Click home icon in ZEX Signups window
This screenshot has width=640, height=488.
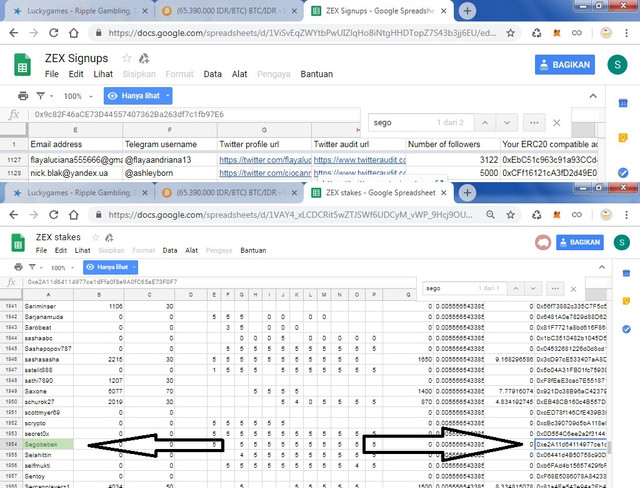pyautogui.click(x=73, y=33)
